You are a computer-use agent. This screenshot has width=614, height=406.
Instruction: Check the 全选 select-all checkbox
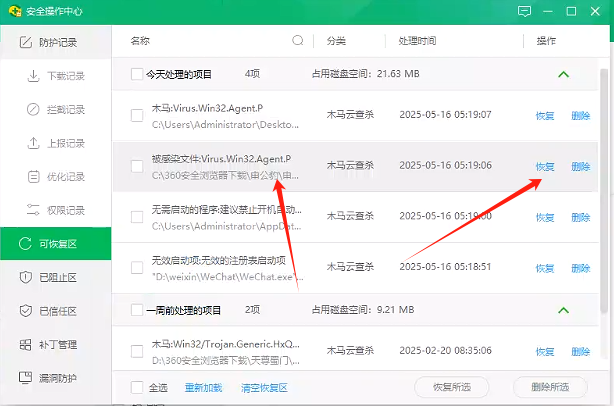137,387
